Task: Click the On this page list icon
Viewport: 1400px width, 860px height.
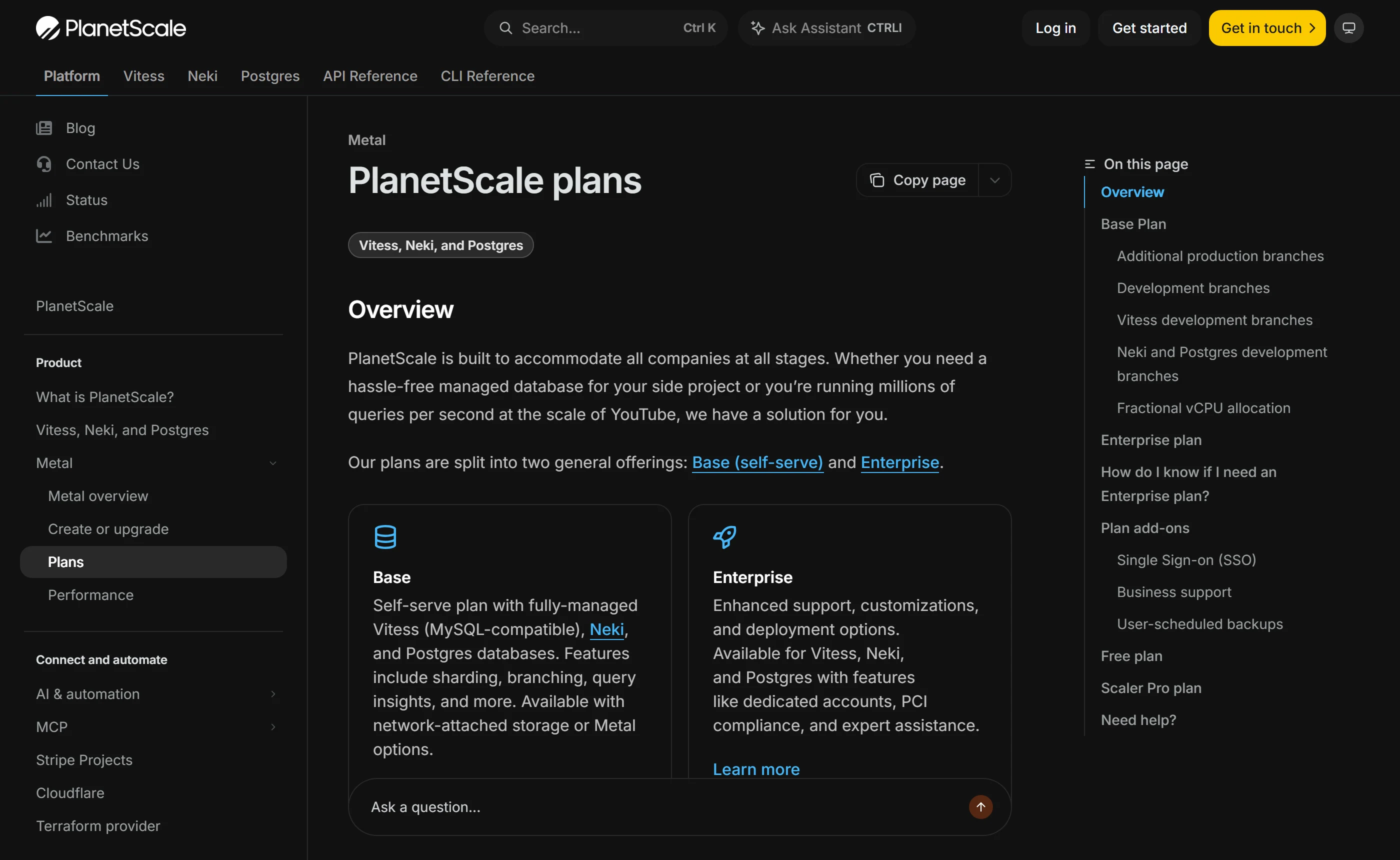Action: pyautogui.click(x=1089, y=164)
